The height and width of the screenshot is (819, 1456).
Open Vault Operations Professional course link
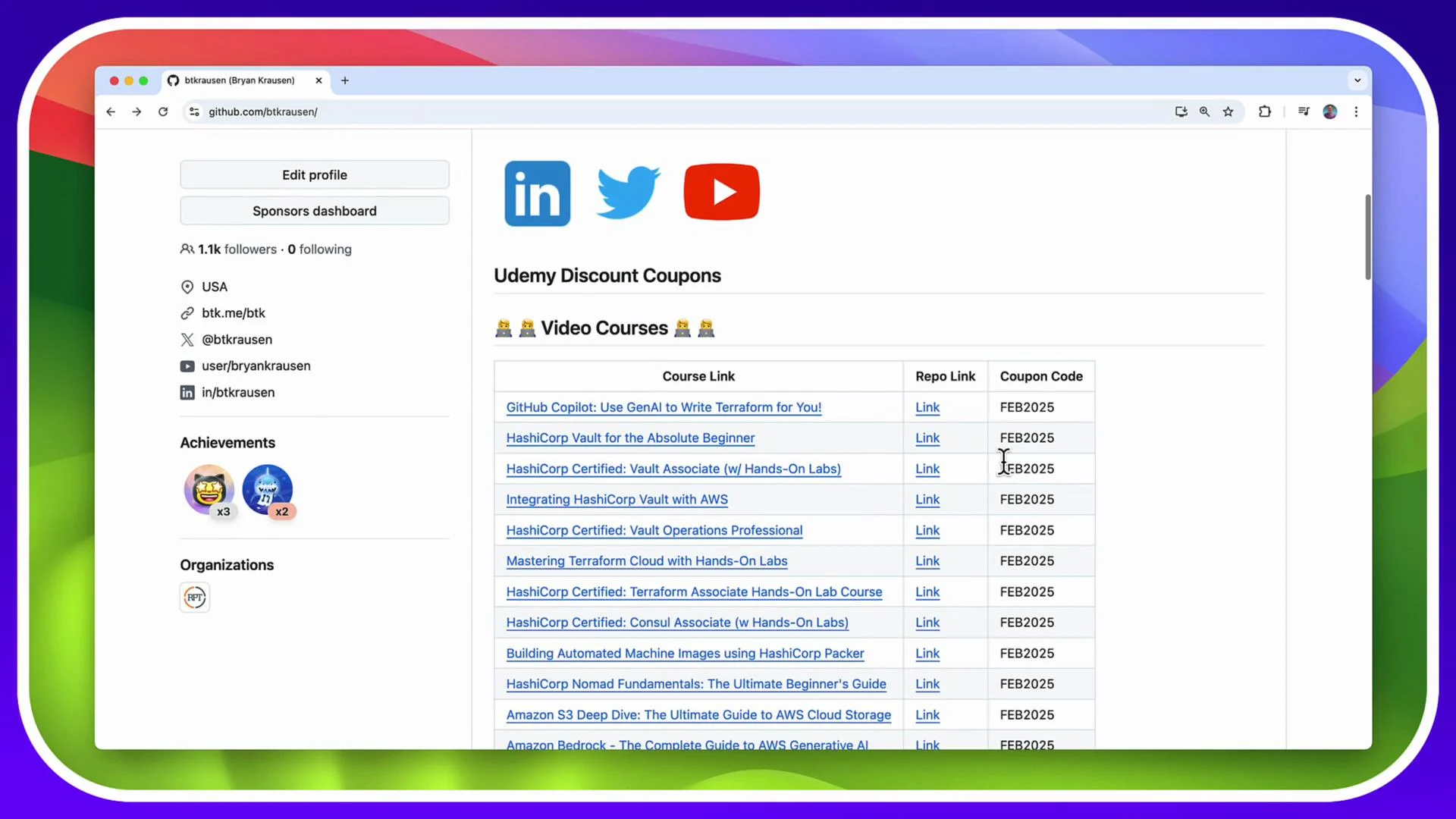654,530
